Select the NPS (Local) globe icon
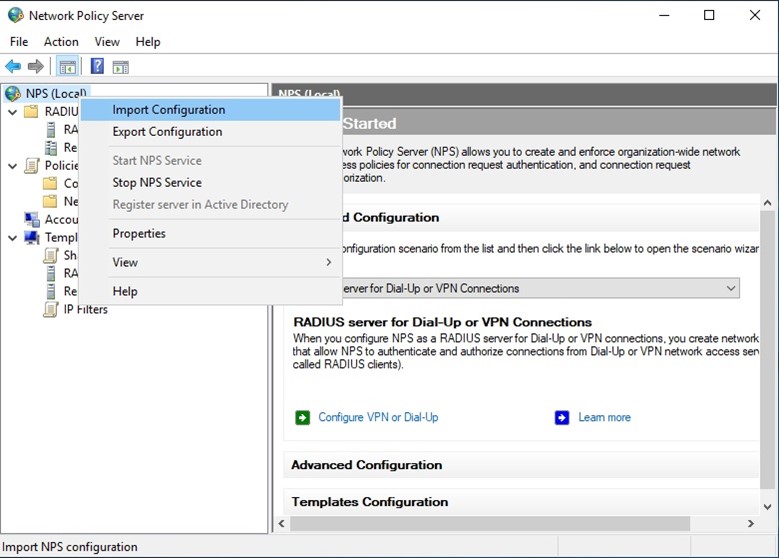Screen dimensions: 779x558 13,93
